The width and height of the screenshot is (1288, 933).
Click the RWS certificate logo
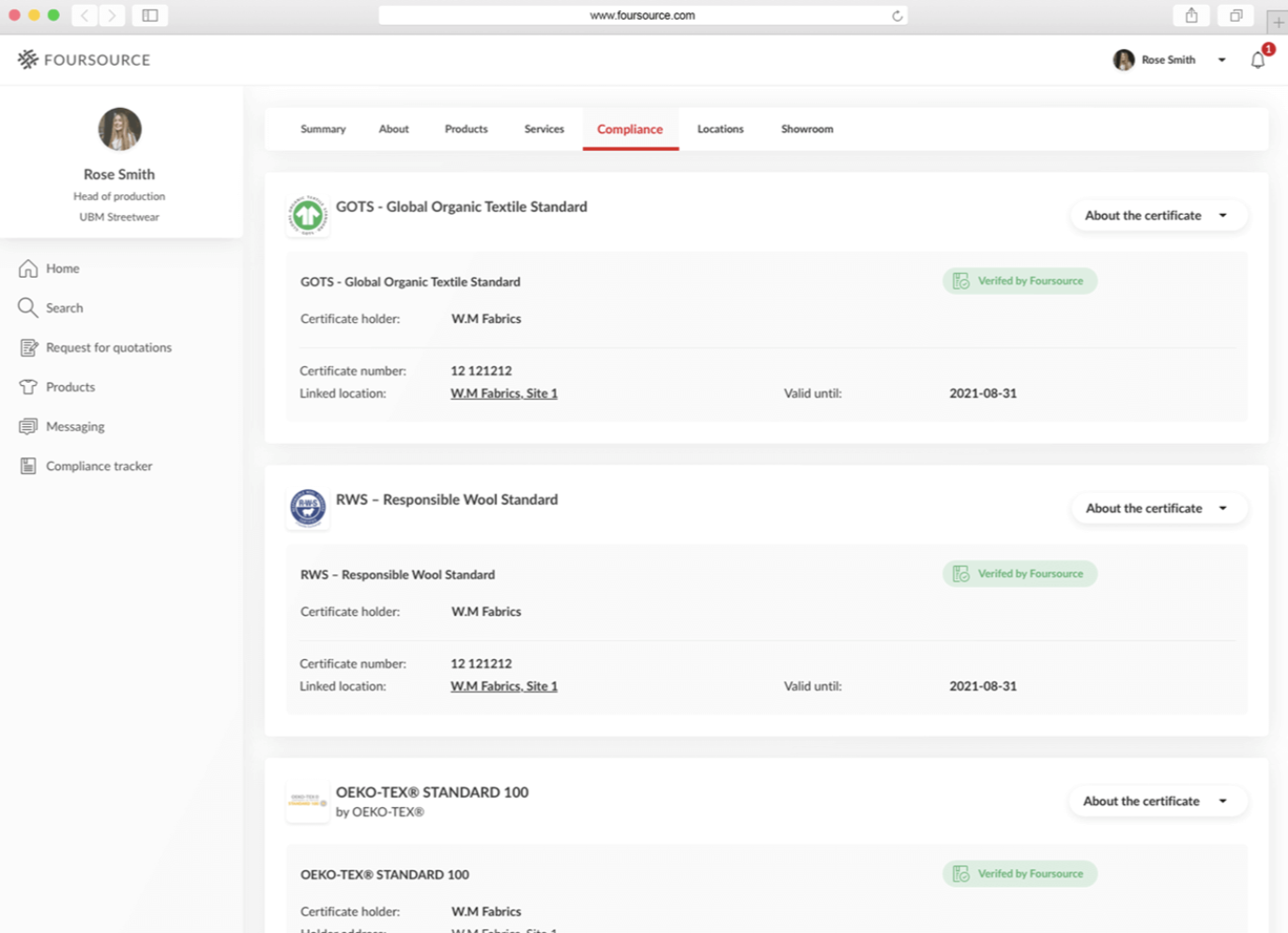(x=308, y=508)
